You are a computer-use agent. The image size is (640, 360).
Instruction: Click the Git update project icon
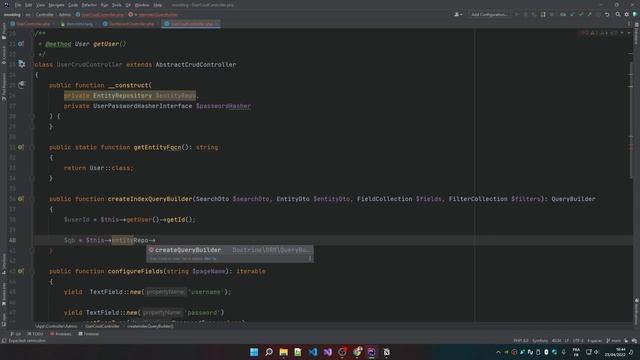pyautogui.click(x=572, y=14)
